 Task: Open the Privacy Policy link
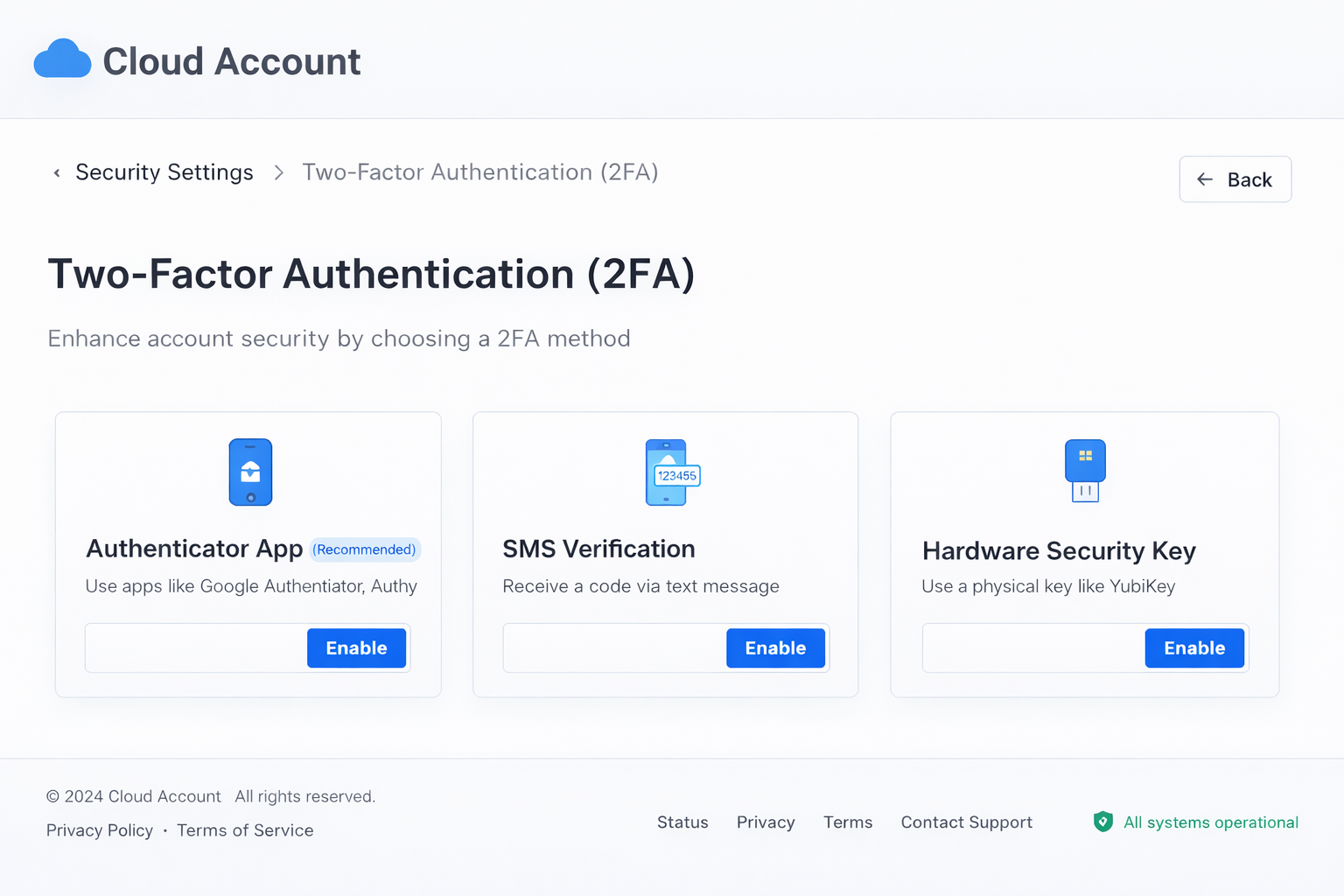tap(100, 830)
